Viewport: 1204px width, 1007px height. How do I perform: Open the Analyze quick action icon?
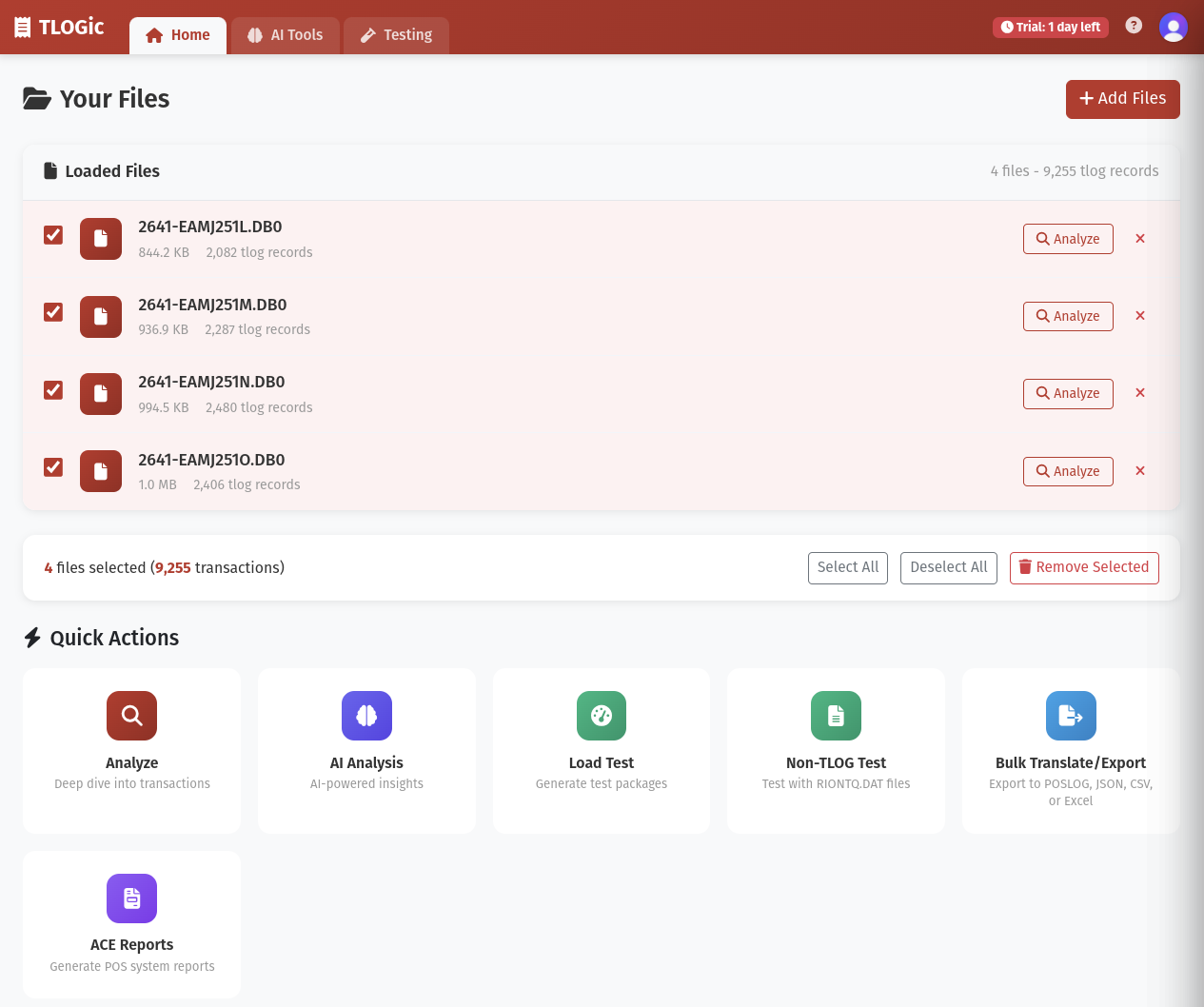tap(131, 715)
